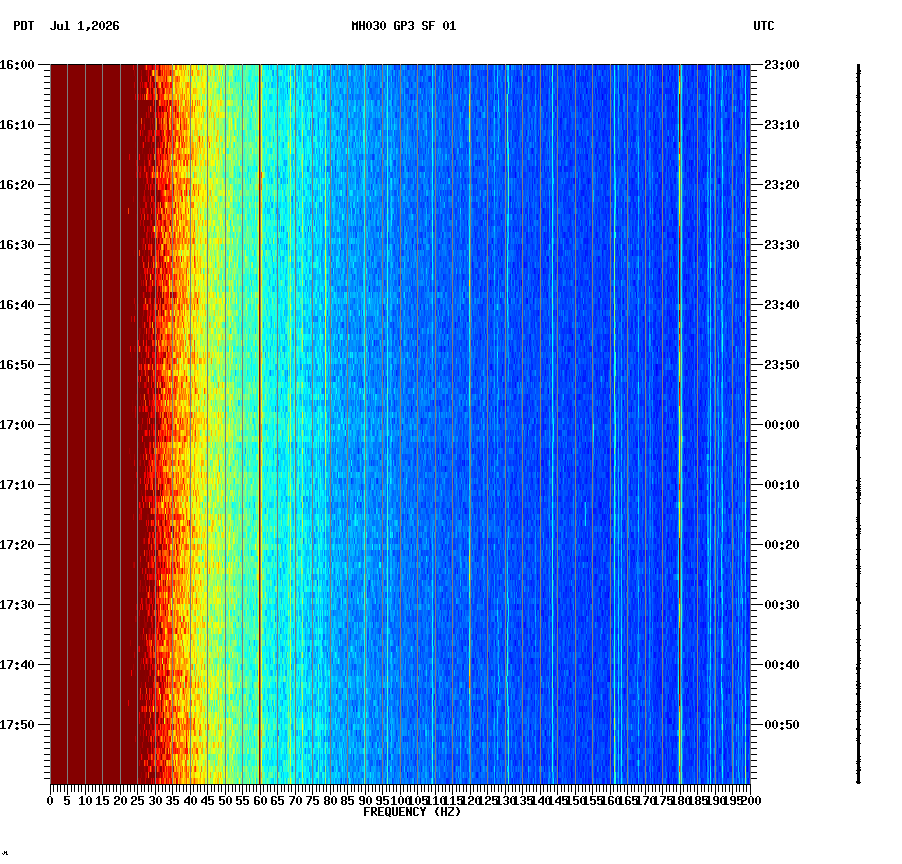
Task: Click the FREQUENCY (HZ) axis title
Action: (x=412, y=812)
